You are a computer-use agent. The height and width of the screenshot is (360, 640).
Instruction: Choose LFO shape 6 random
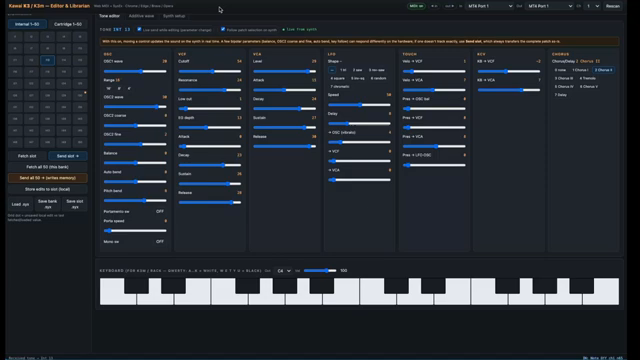378,78
